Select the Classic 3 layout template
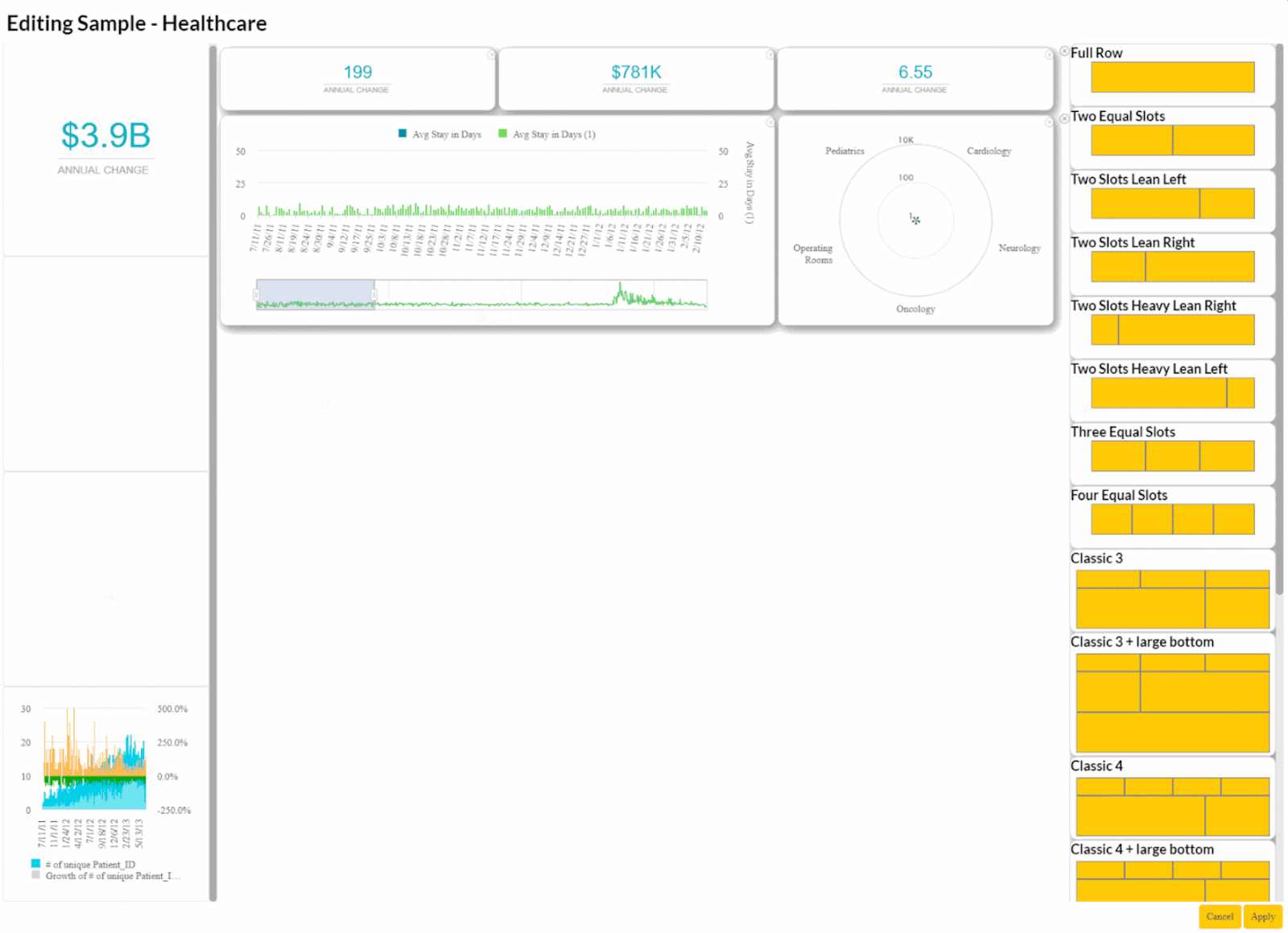Image resolution: width=1288 pixels, height=933 pixels. click(x=1172, y=599)
